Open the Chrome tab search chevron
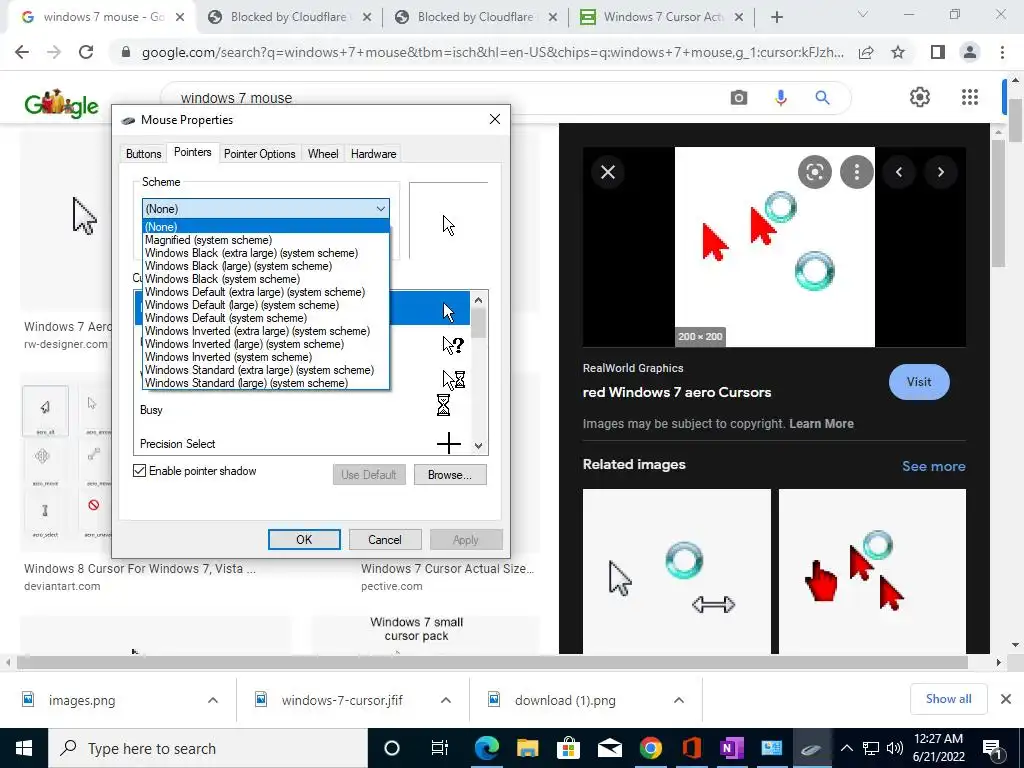Image resolution: width=1024 pixels, height=768 pixels. (863, 14)
